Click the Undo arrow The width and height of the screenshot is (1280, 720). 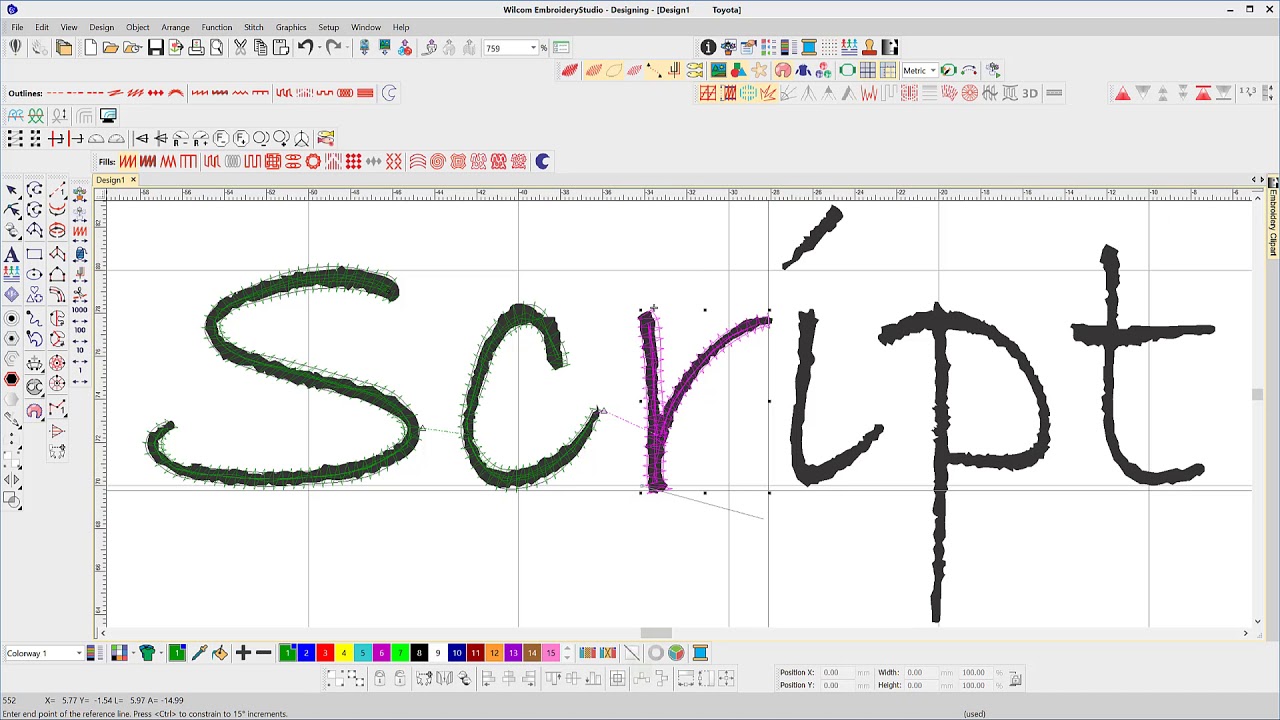[305, 48]
